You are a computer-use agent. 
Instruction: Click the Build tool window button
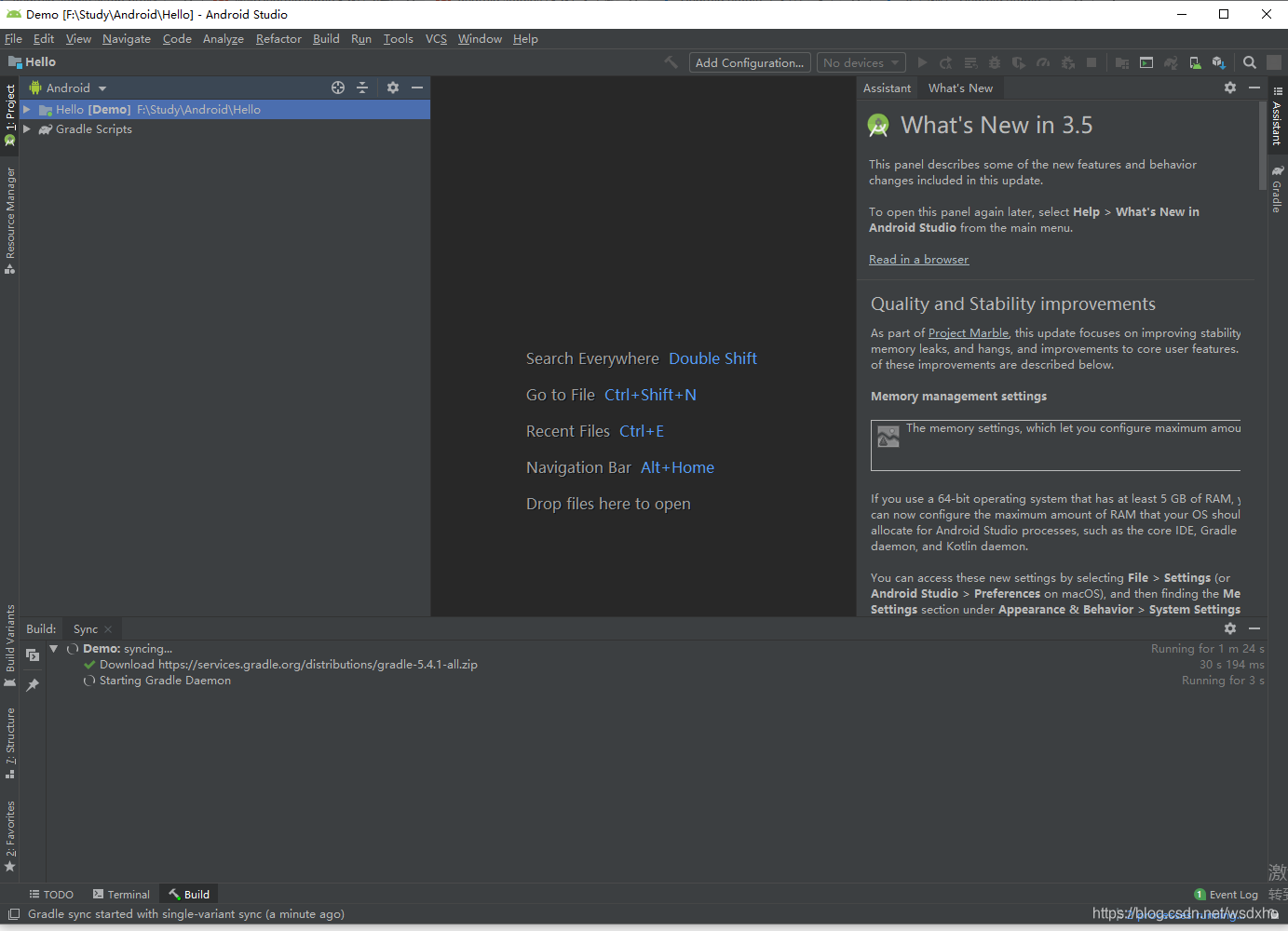[189, 894]
